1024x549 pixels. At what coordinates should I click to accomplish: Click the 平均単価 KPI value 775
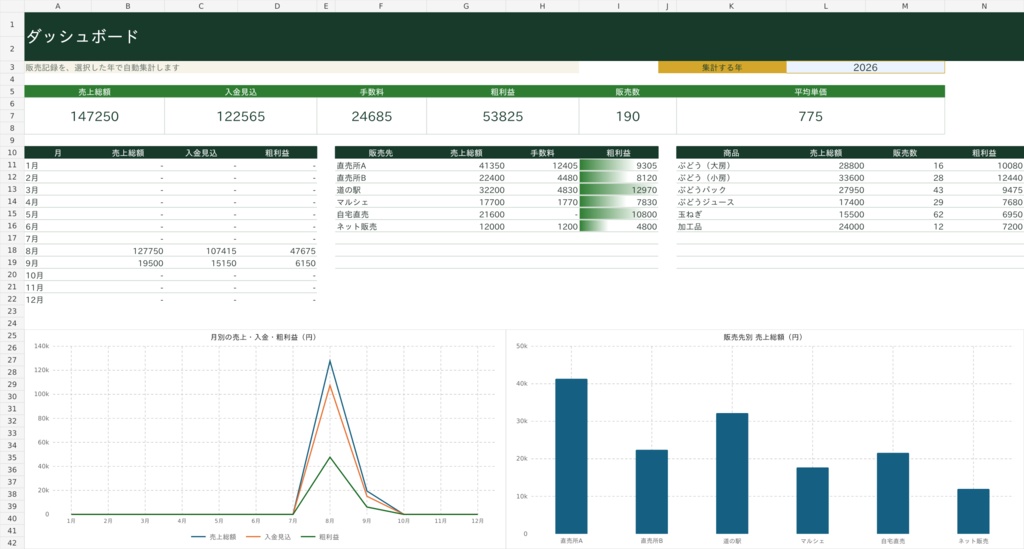810,116
